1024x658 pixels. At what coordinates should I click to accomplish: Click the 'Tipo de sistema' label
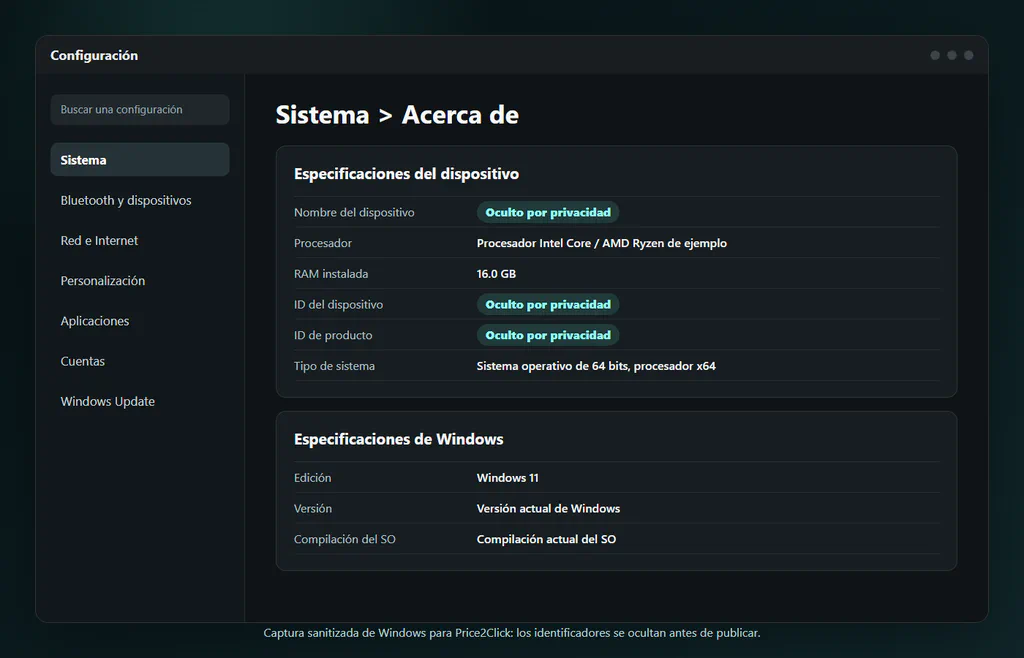pyautogui.click(x=334, y=366)
